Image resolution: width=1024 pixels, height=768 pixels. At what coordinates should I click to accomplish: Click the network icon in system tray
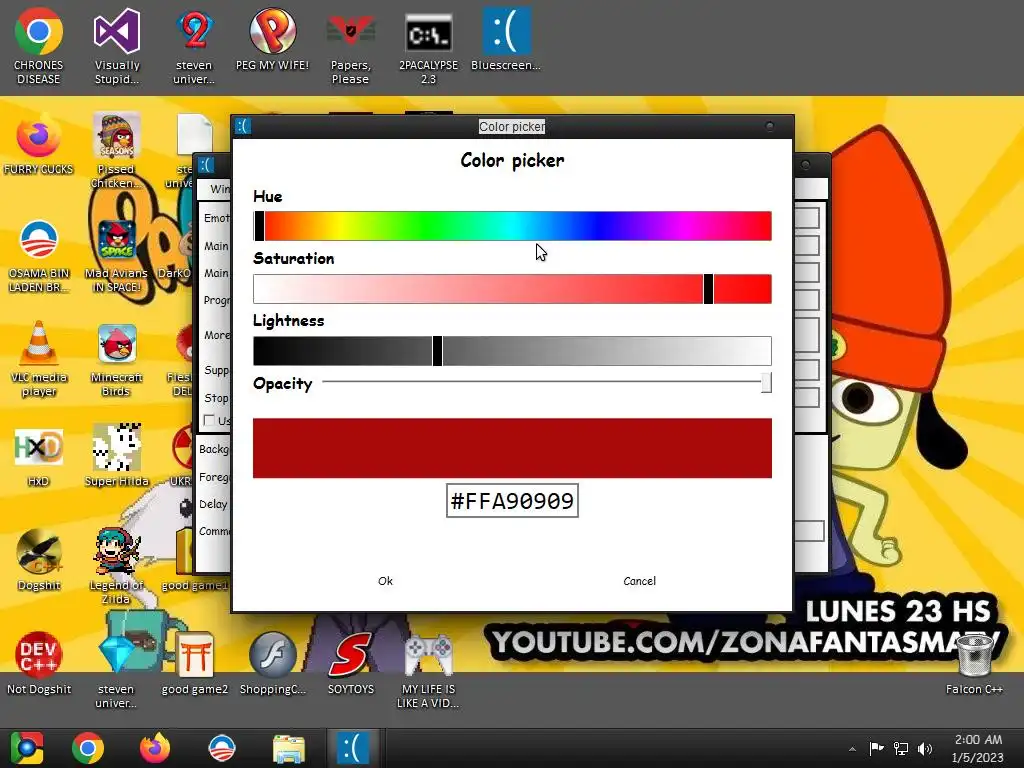click(901, 748)
